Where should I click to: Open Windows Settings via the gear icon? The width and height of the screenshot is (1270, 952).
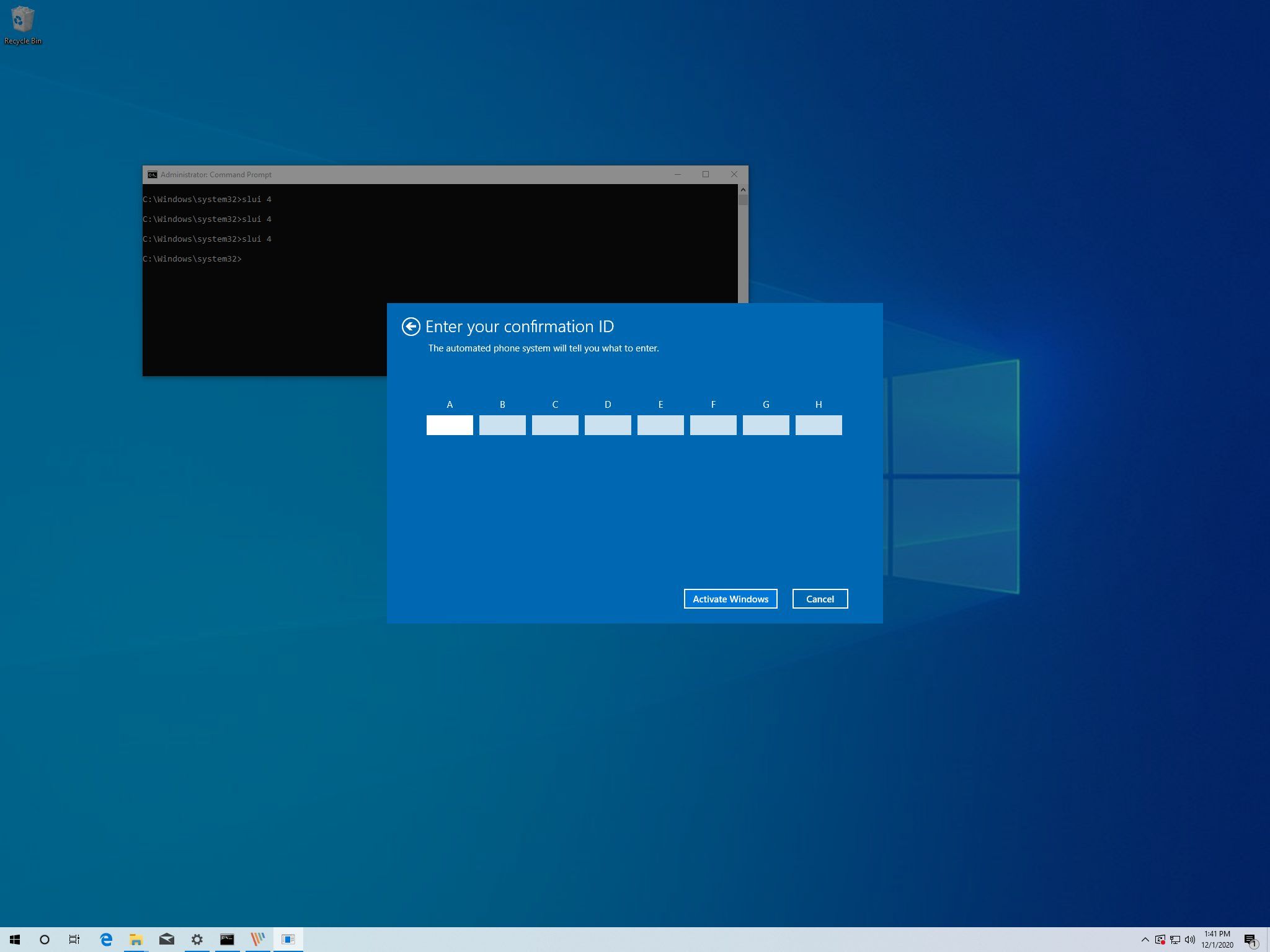click(197, 939)
